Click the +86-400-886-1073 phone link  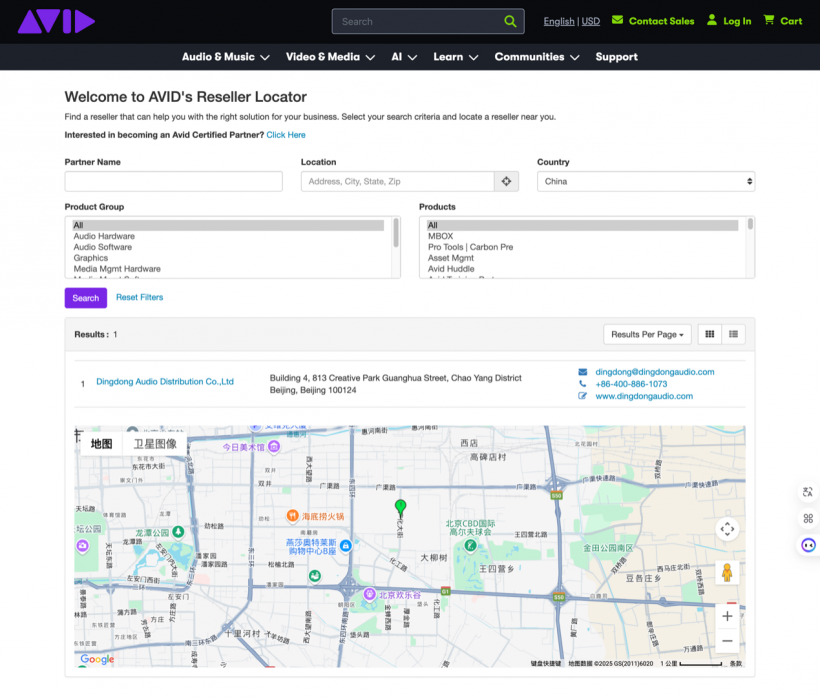click(631, 384)
